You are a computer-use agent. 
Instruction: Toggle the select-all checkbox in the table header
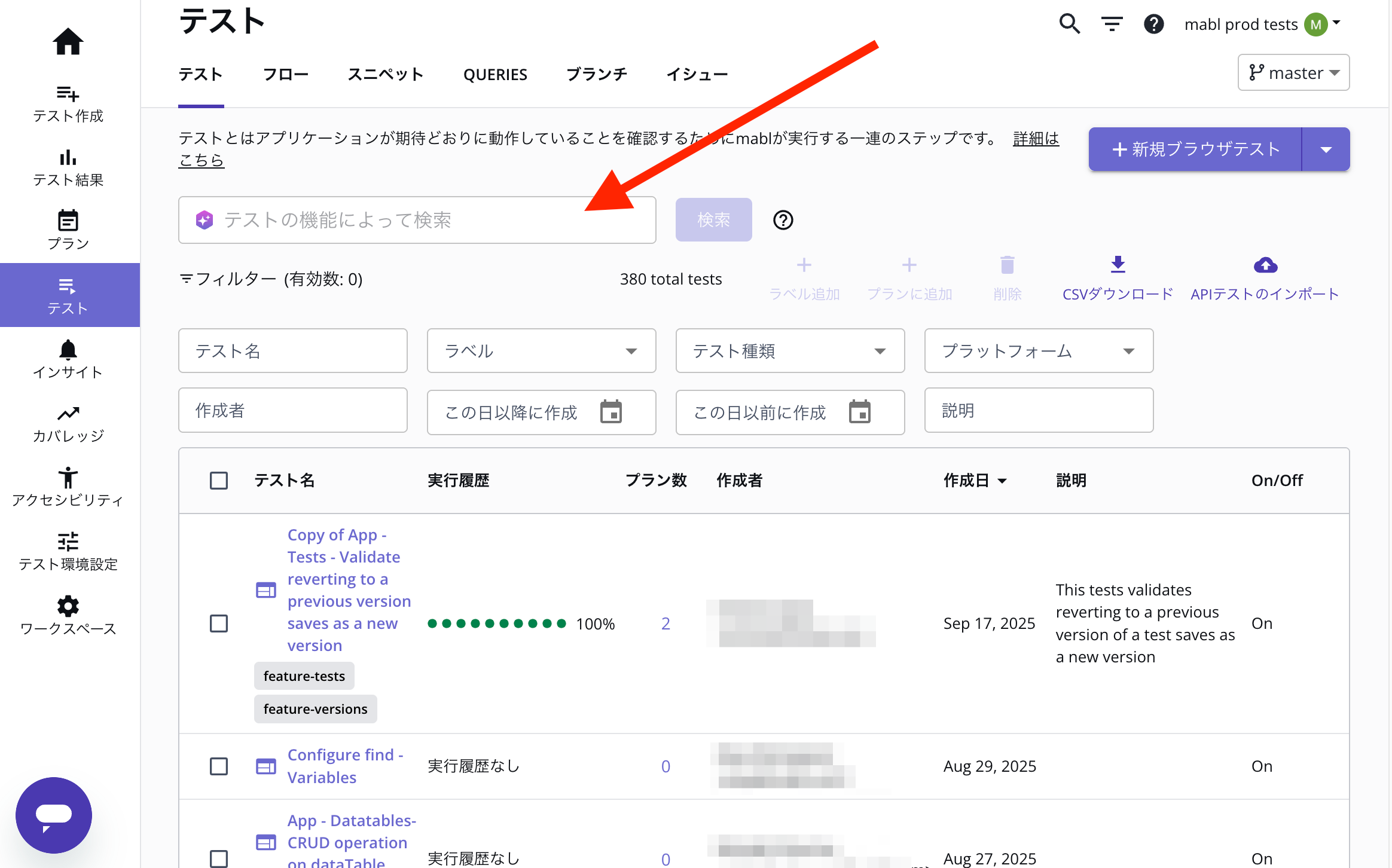(x=219, y=480)
